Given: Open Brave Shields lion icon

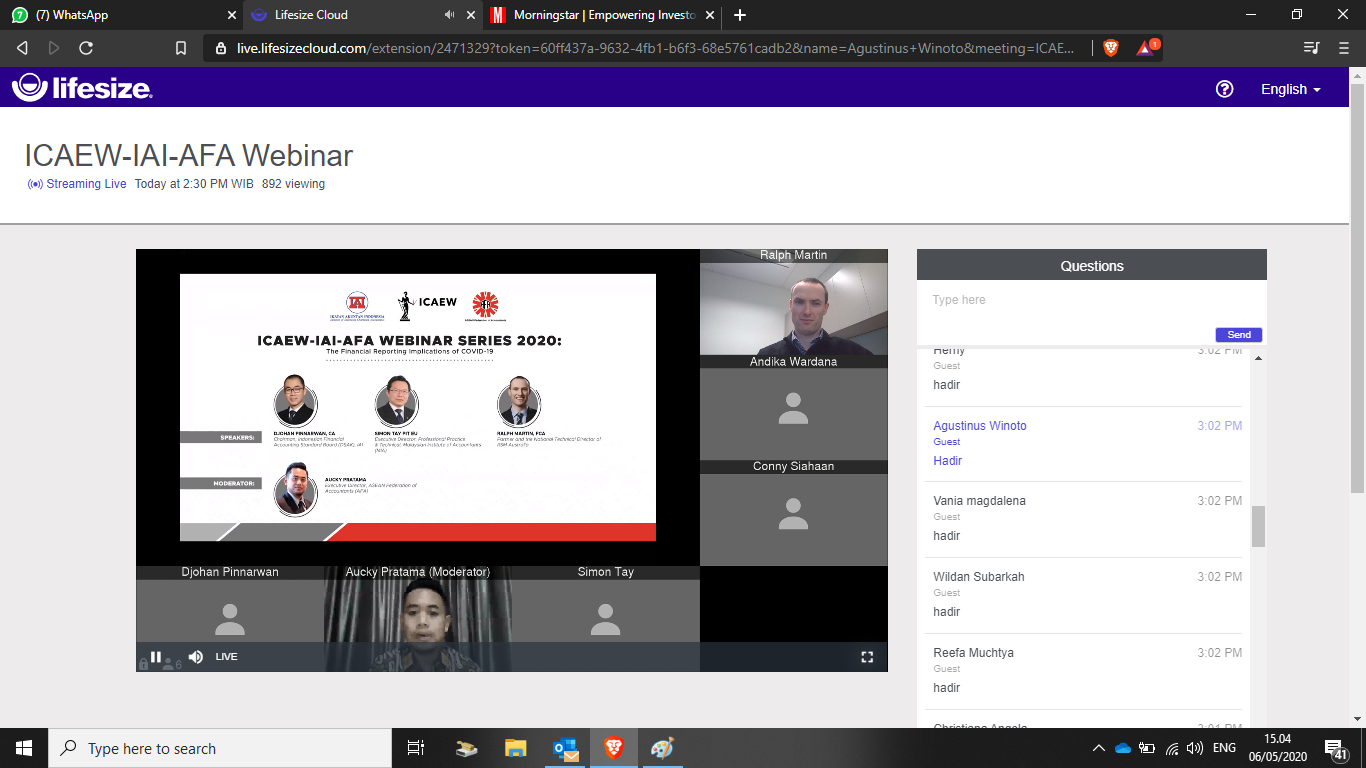Looking at the screenshot, I should (x=1111, y=47).
